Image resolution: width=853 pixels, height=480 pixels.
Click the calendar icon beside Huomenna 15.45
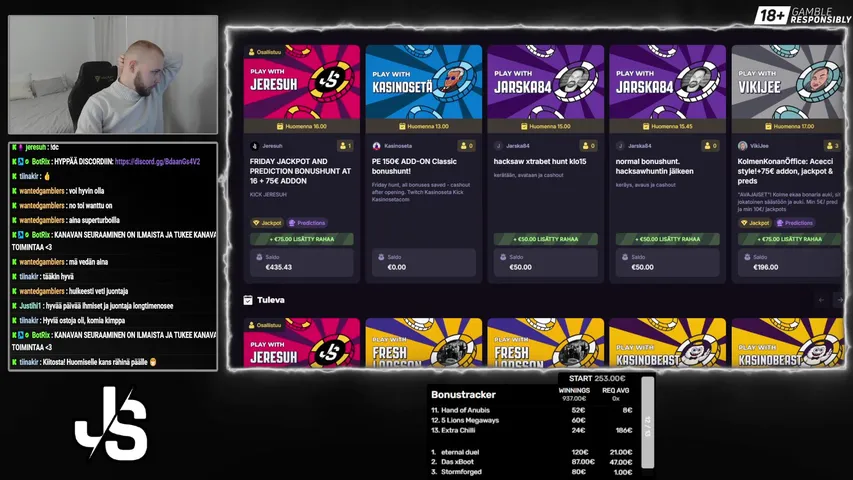pyautogui.click(x=646, y=126)
